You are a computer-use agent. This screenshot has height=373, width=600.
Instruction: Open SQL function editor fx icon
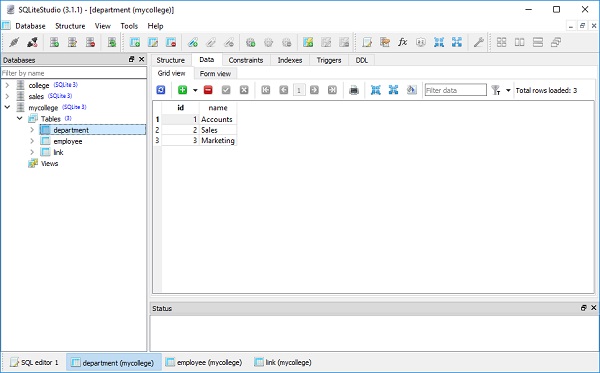click(x=403, y=42)
